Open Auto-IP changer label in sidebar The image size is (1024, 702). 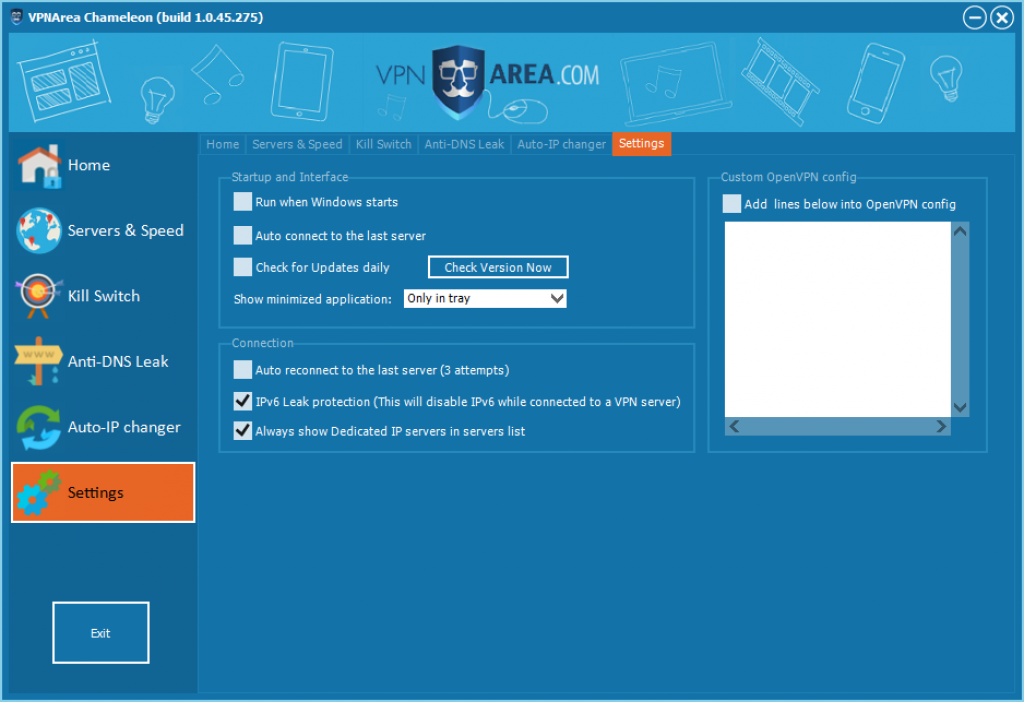124,427
